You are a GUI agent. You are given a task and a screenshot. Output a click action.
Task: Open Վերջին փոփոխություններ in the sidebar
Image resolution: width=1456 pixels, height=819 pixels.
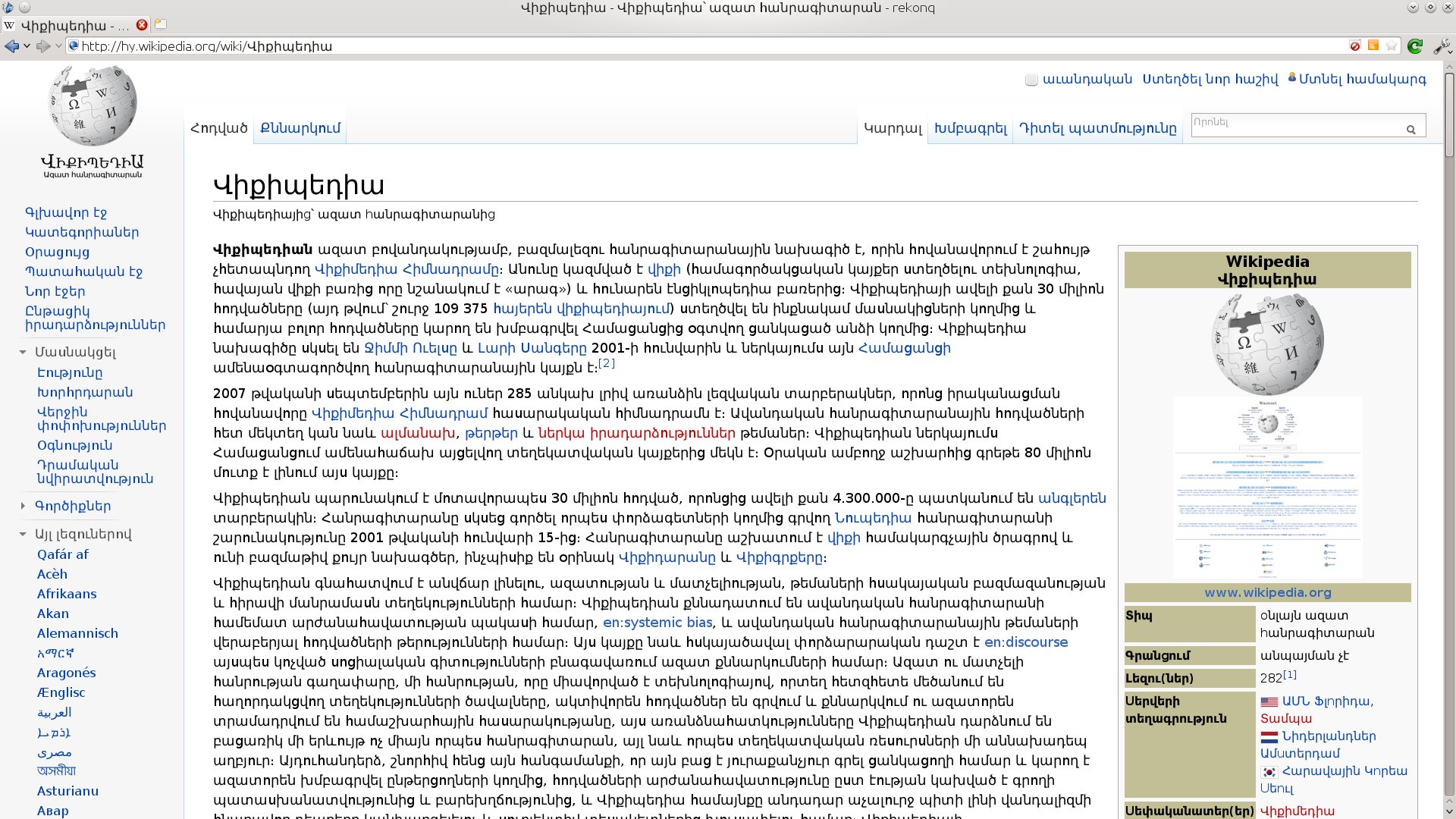[x=102, y=419]
